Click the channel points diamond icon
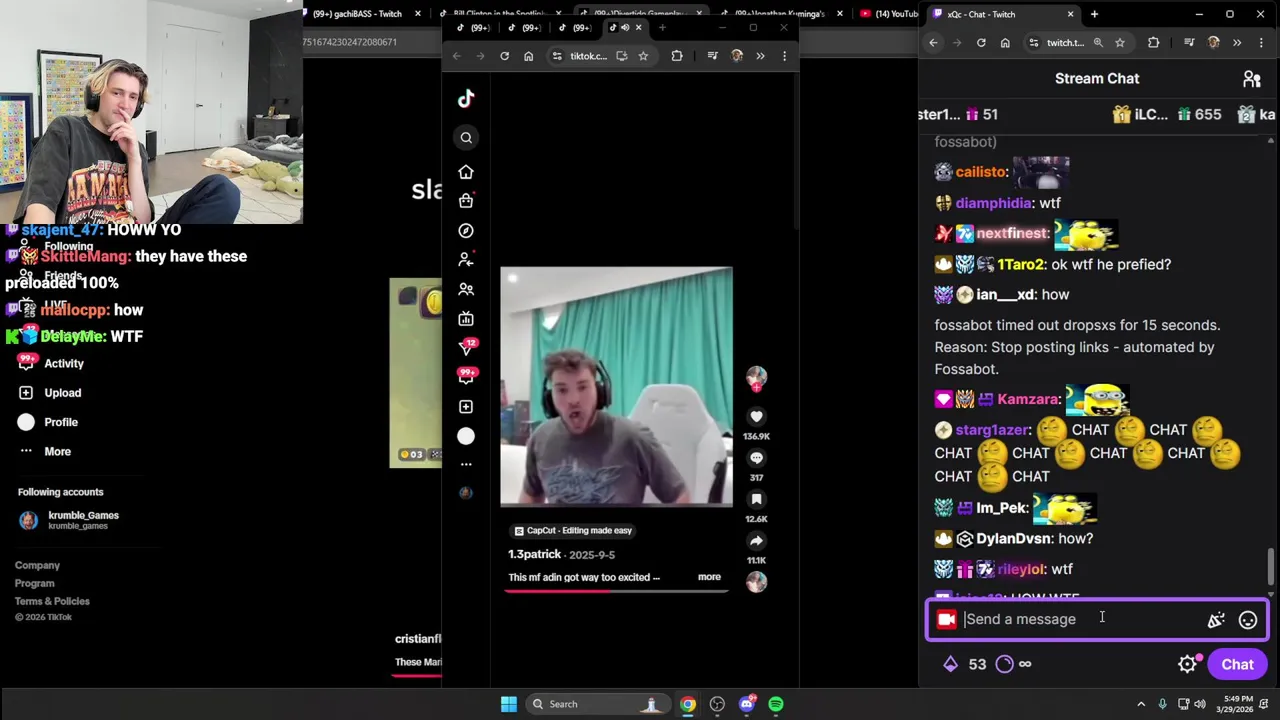 click(x=951, y=664)
